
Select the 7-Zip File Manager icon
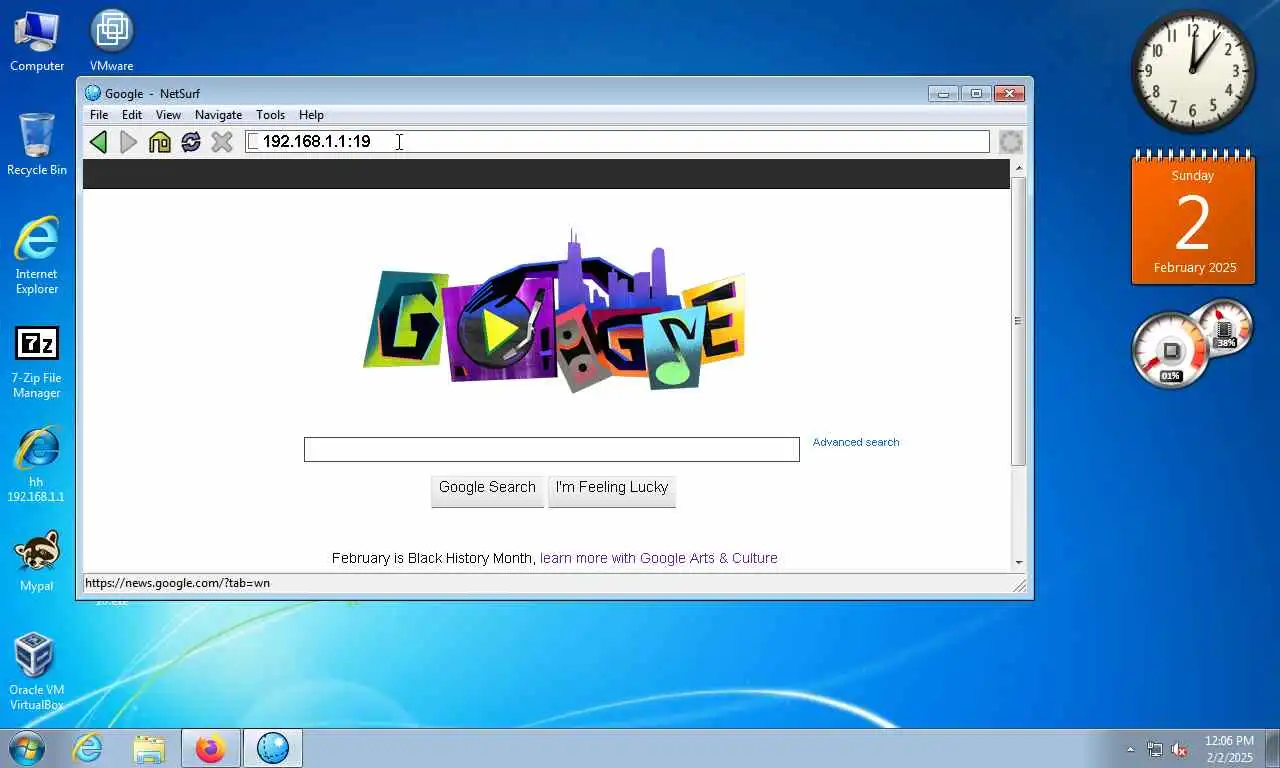pyautogui.click(x=37, y=362)
